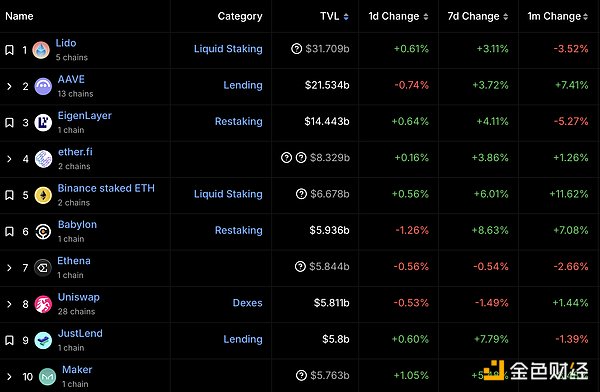Click the JustLend logo icon
Screen dimensions: 600x392
click(43, 340)
